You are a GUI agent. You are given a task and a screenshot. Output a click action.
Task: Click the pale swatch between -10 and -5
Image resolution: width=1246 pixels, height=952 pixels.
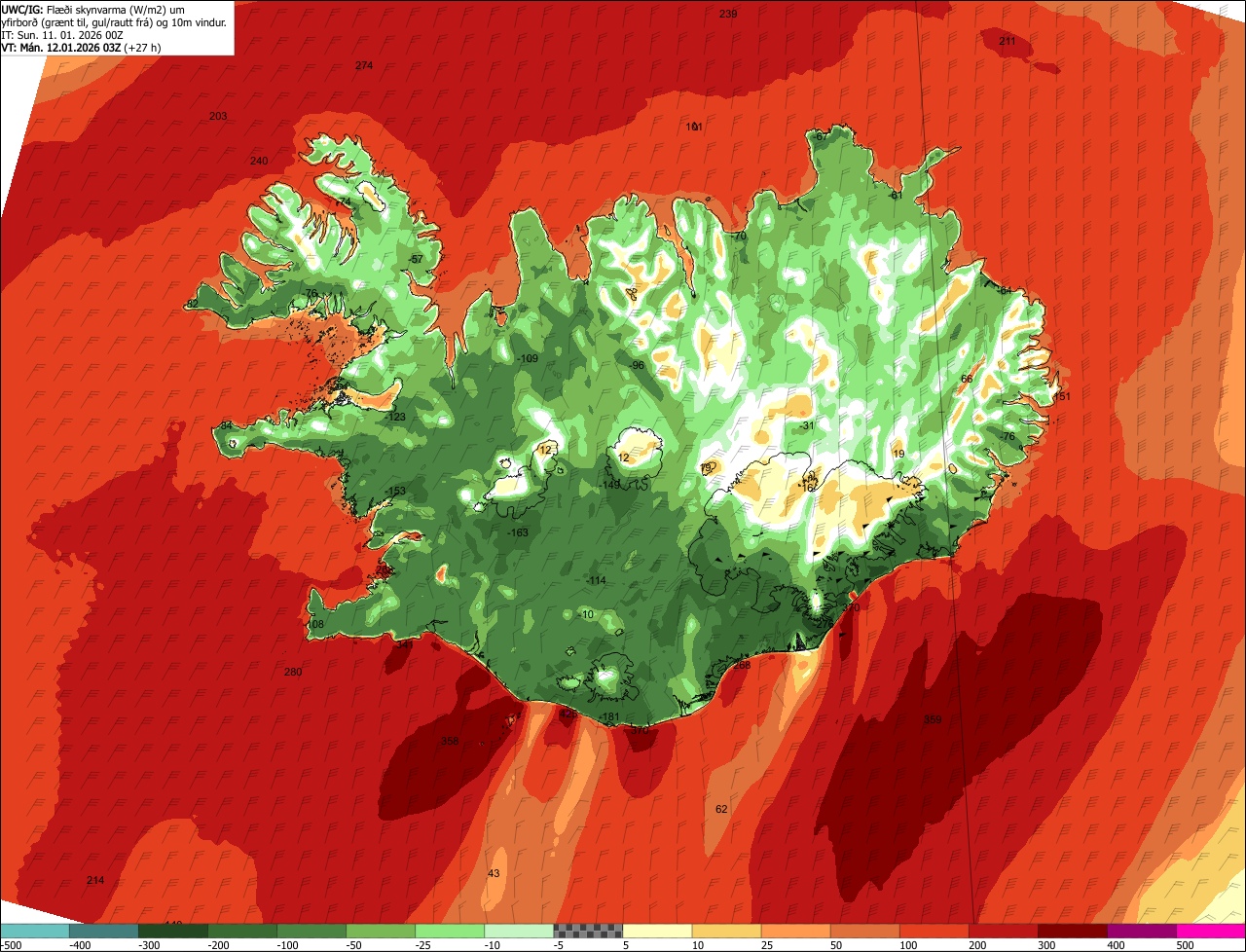(x=519, y=930)
